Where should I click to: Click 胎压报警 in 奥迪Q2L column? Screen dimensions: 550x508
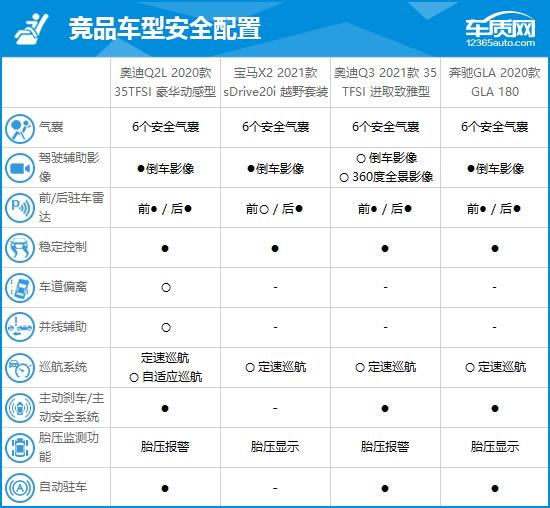coord(165,447)
